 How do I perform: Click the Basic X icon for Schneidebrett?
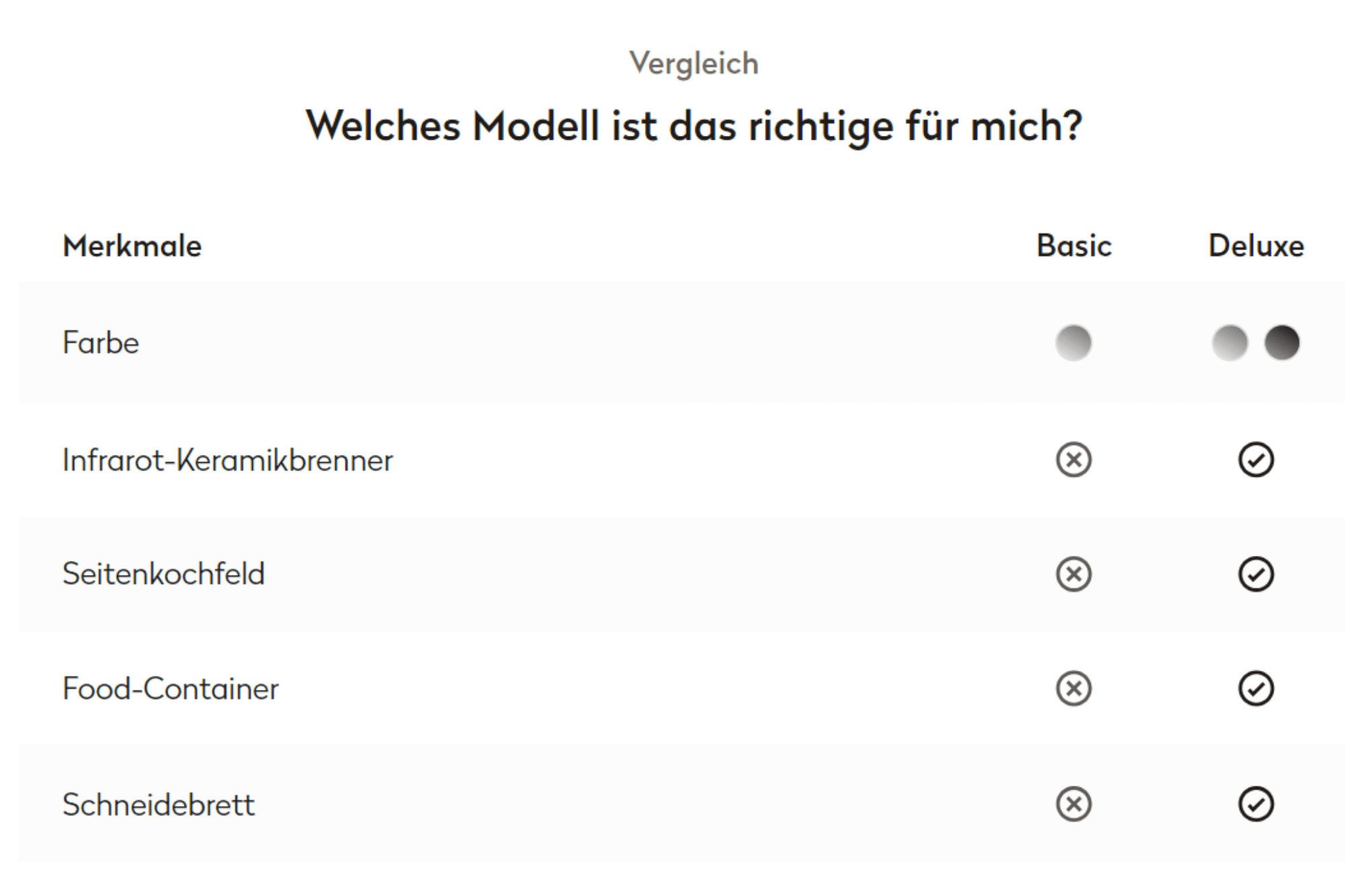pos(1073,804)
